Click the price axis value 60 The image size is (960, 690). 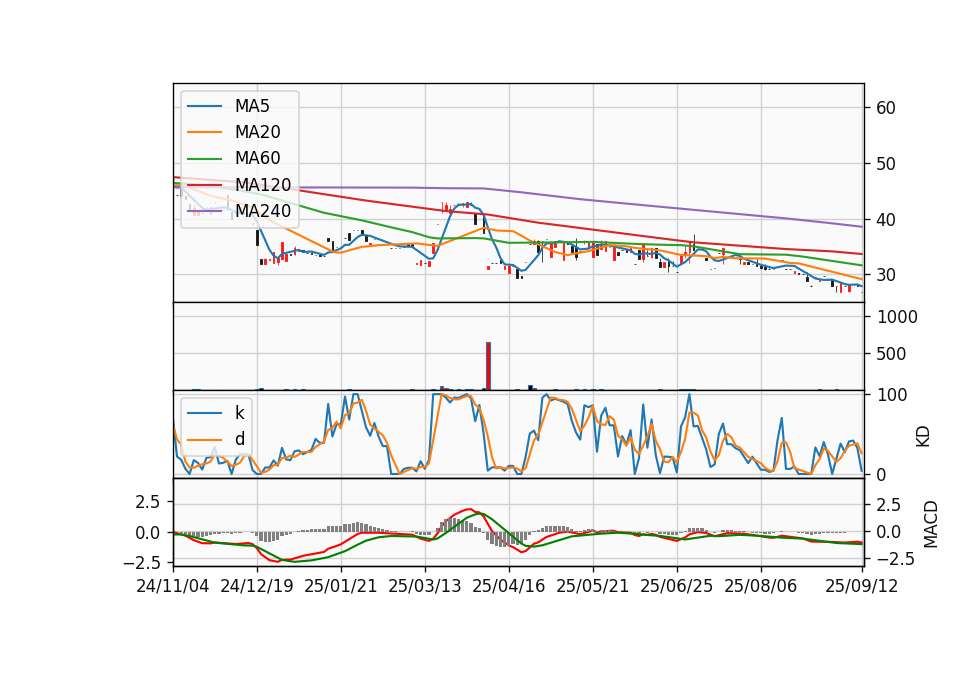886,108
